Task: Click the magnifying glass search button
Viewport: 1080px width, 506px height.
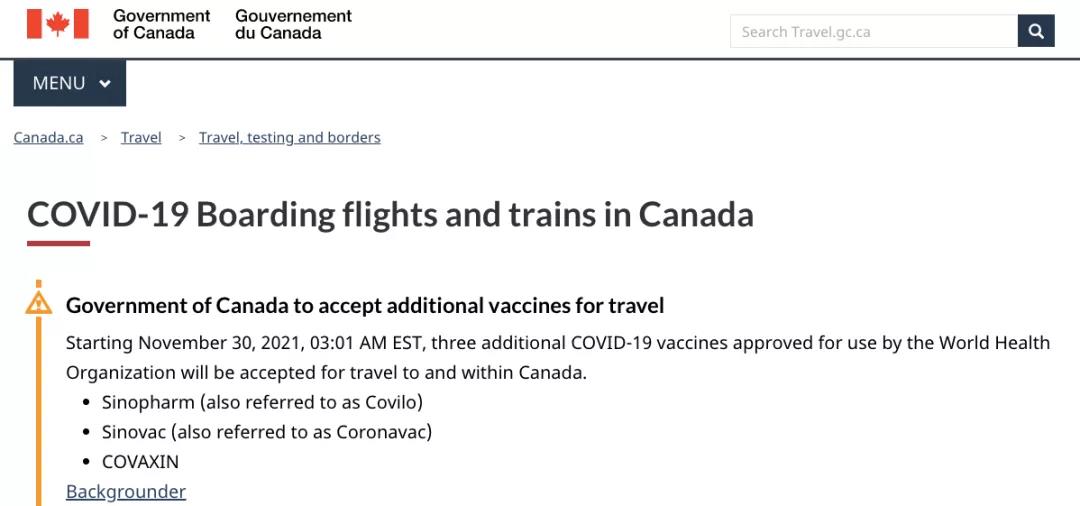Action: tap(1036, 31)
